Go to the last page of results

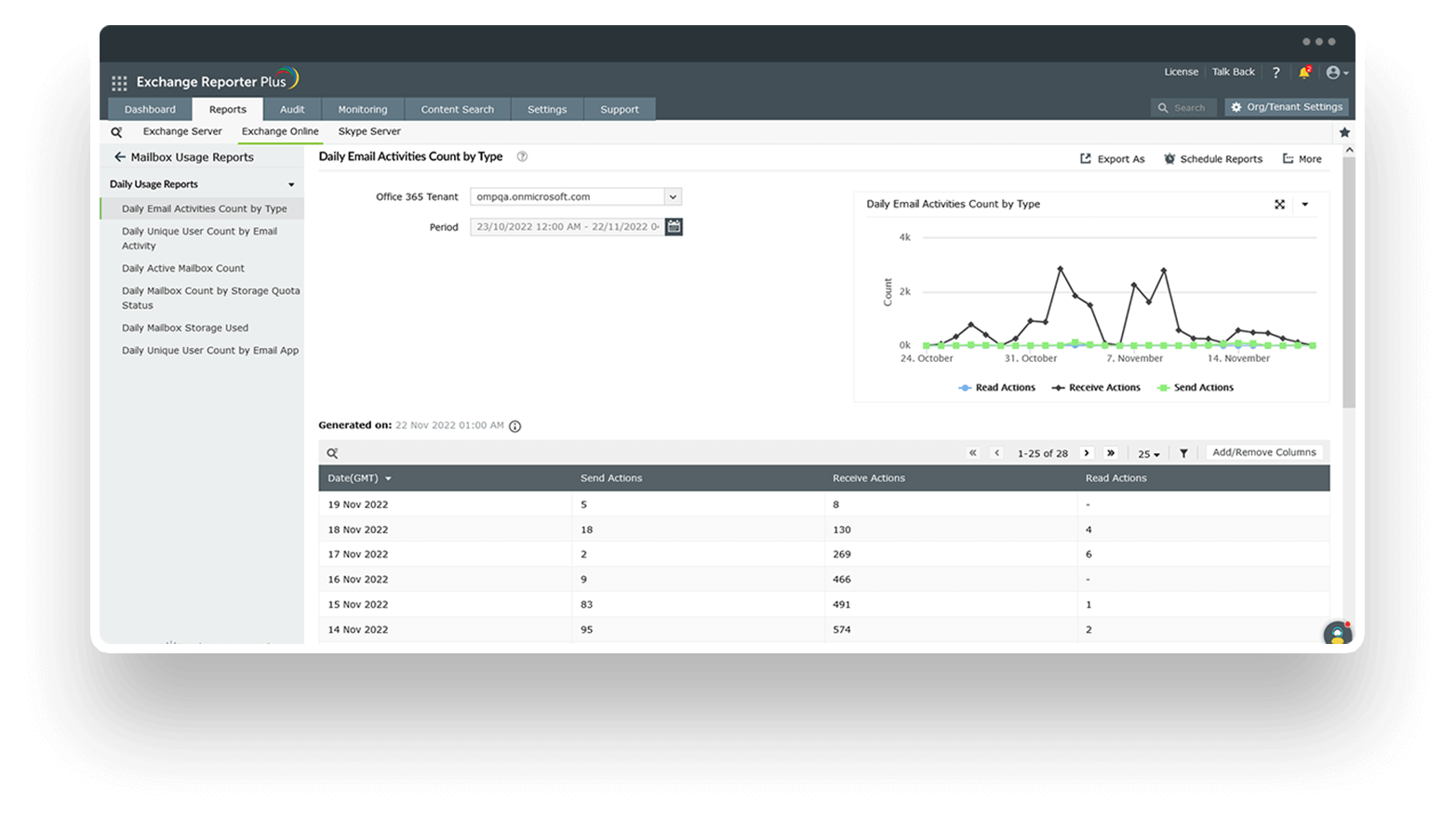pos(1110,453)
